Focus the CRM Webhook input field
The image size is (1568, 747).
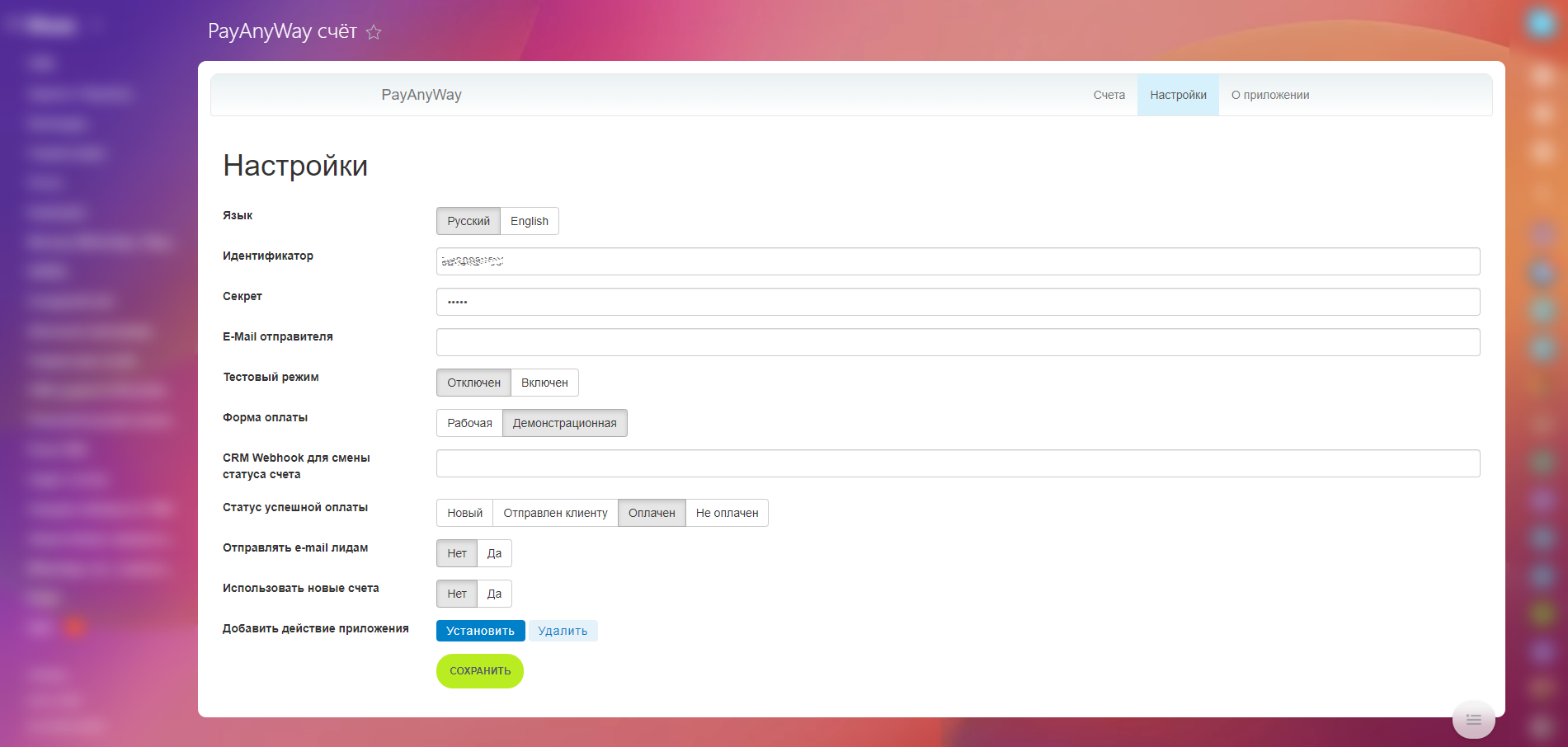958,463
